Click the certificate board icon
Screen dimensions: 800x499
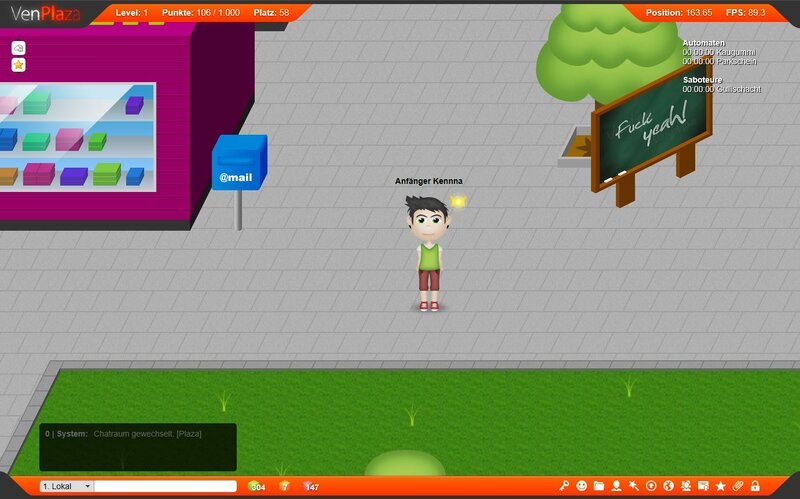pos(703,485)
